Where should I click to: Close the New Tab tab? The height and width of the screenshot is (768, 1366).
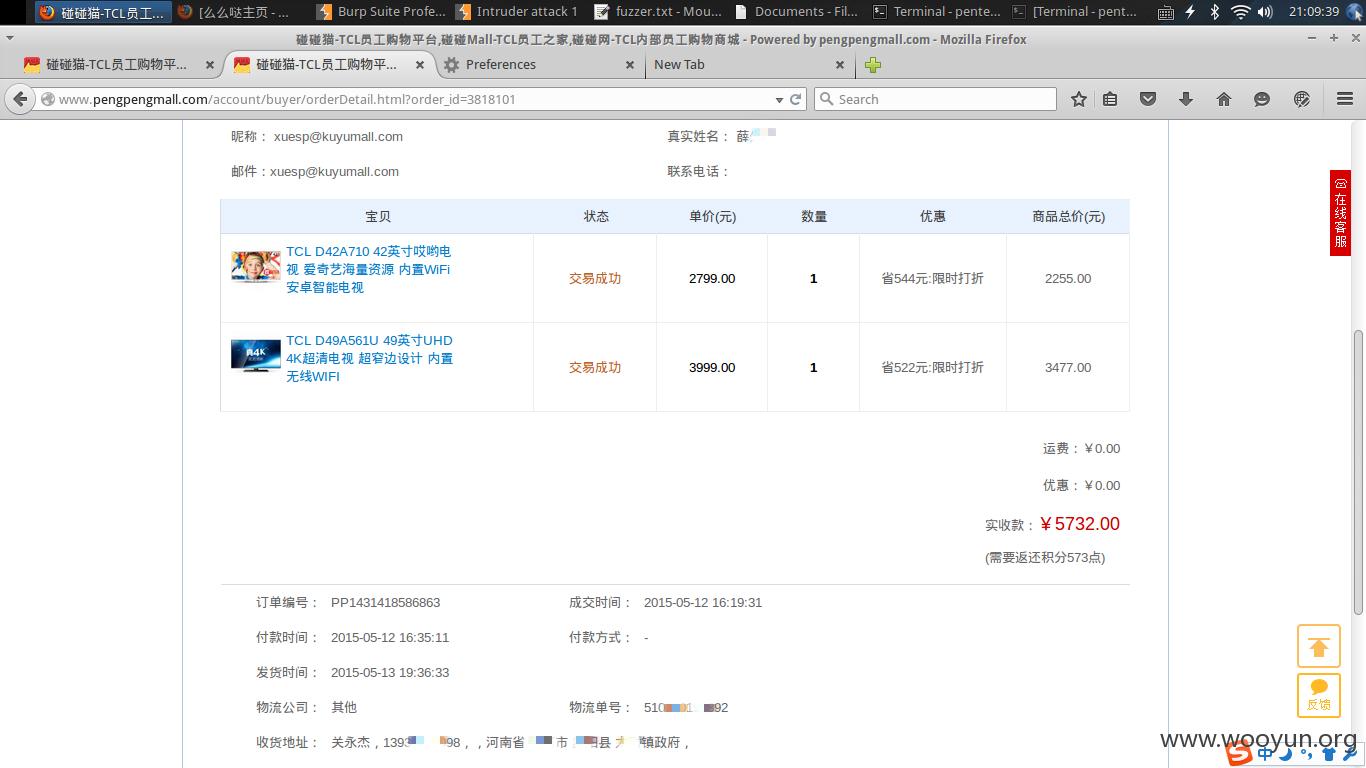tap(840, 65)
